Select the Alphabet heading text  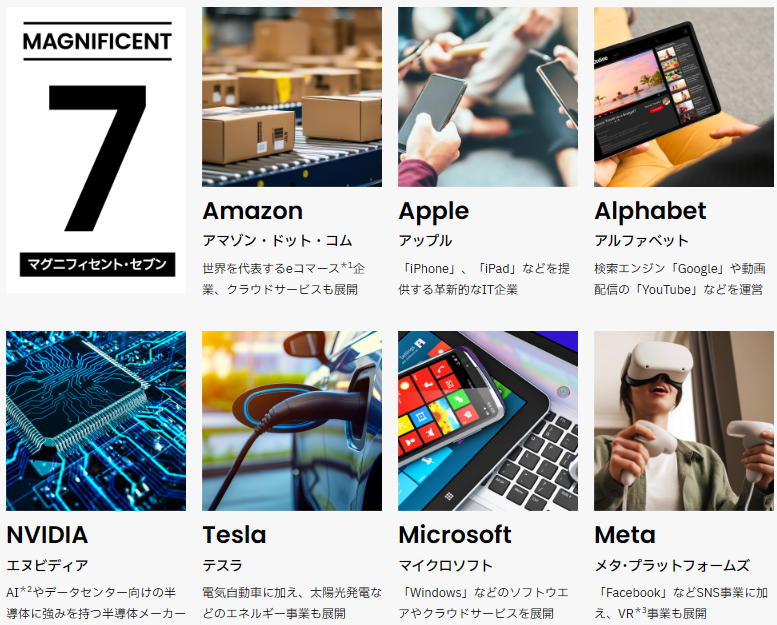[x=650, y=211]
